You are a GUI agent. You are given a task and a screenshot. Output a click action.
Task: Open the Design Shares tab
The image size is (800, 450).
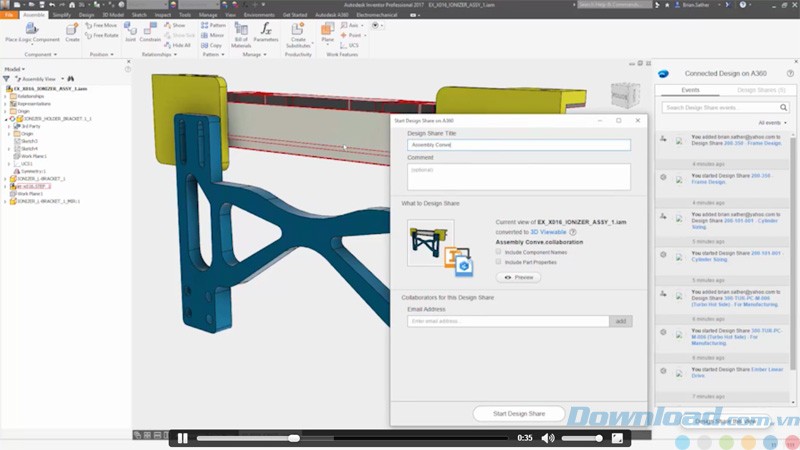759,90
